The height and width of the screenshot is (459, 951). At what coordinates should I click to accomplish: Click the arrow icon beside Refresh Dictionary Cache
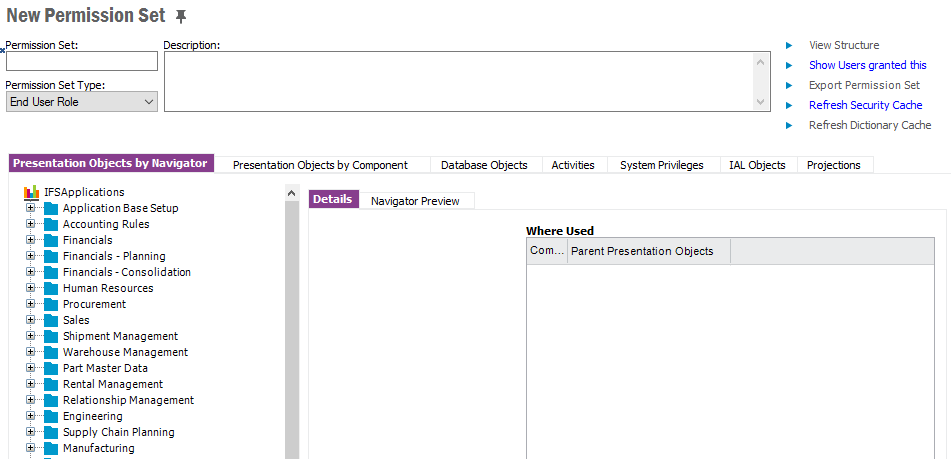[x=789, y=125]
